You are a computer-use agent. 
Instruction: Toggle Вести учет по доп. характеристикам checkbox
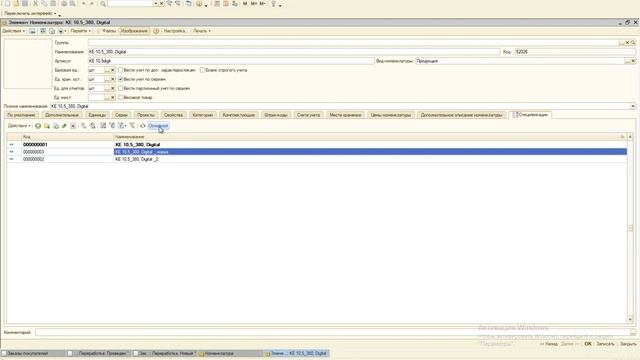(120, 70)
